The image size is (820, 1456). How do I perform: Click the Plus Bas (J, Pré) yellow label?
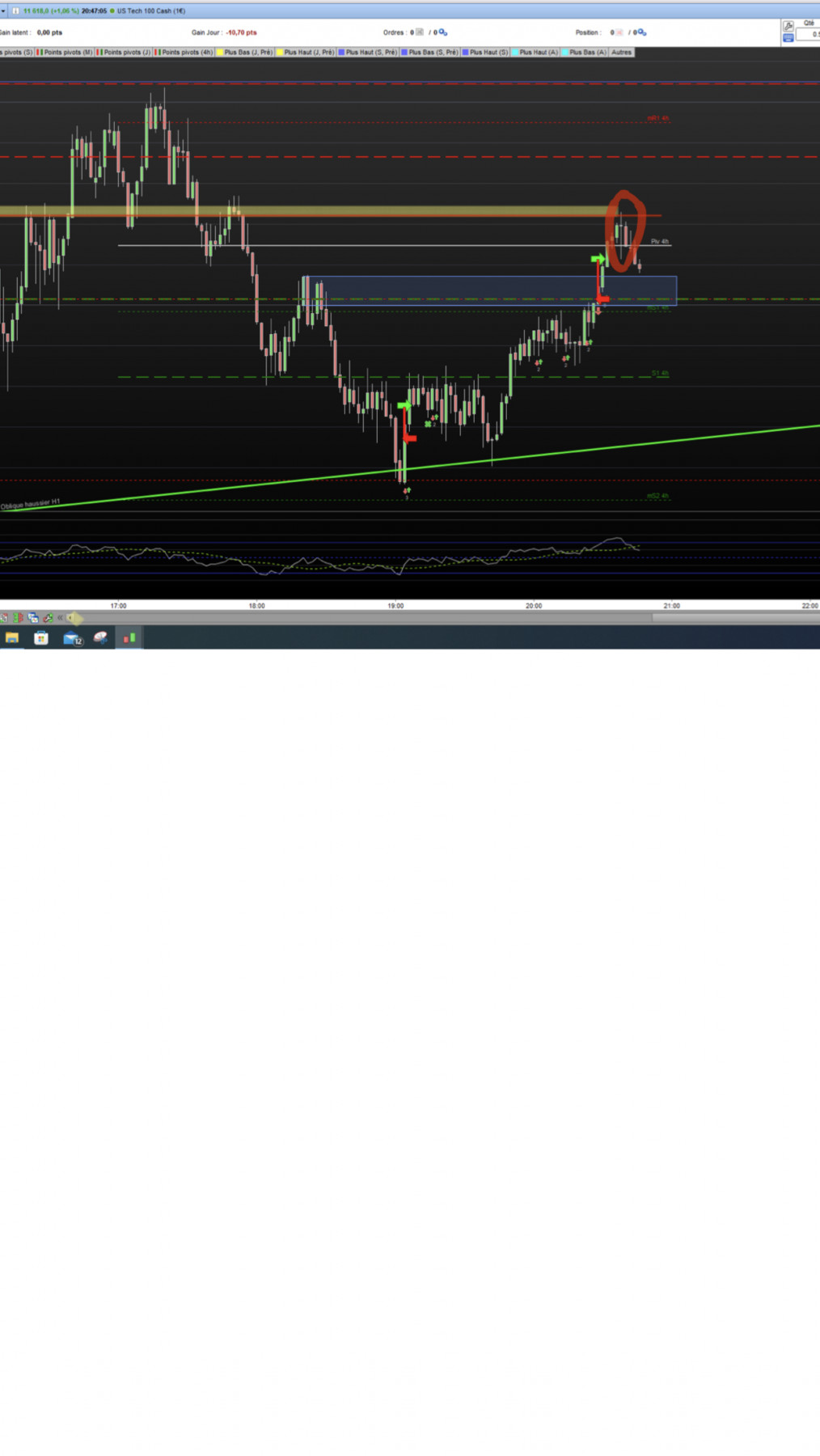coord(245,52)
